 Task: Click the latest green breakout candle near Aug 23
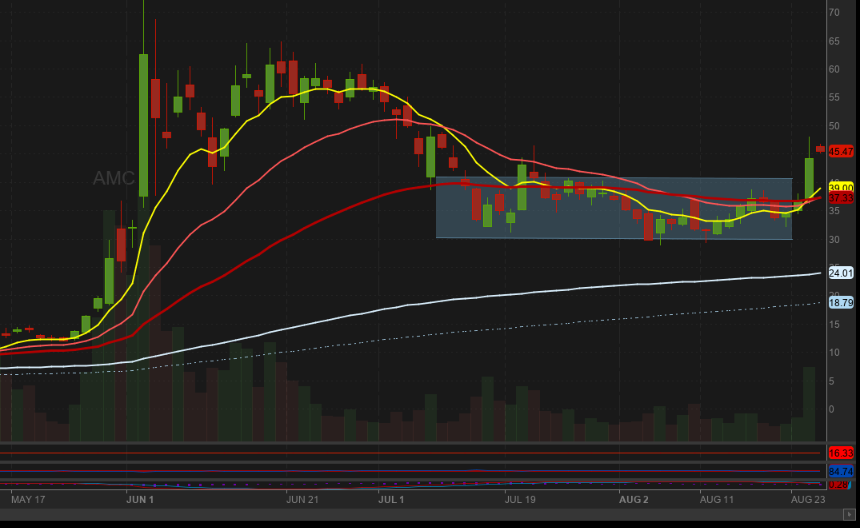[809, 178]
